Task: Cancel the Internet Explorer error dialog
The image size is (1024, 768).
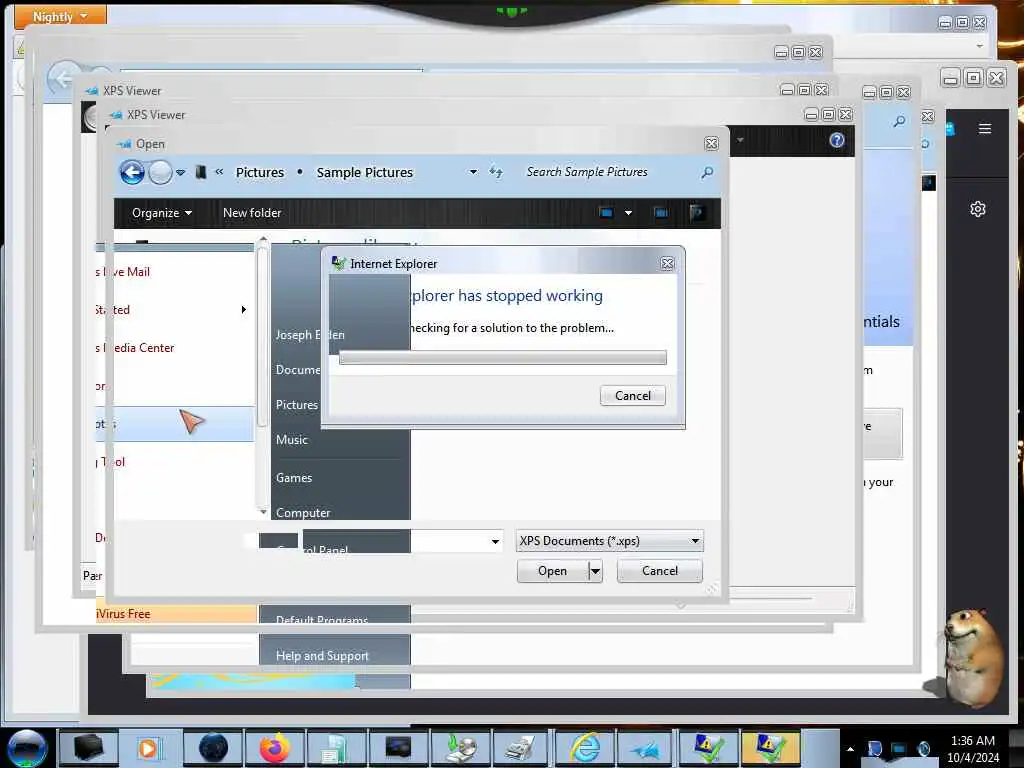Action: [633, 396]
